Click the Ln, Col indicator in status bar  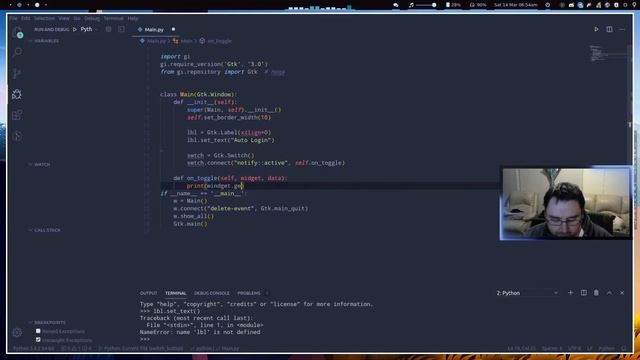point(521,348)
